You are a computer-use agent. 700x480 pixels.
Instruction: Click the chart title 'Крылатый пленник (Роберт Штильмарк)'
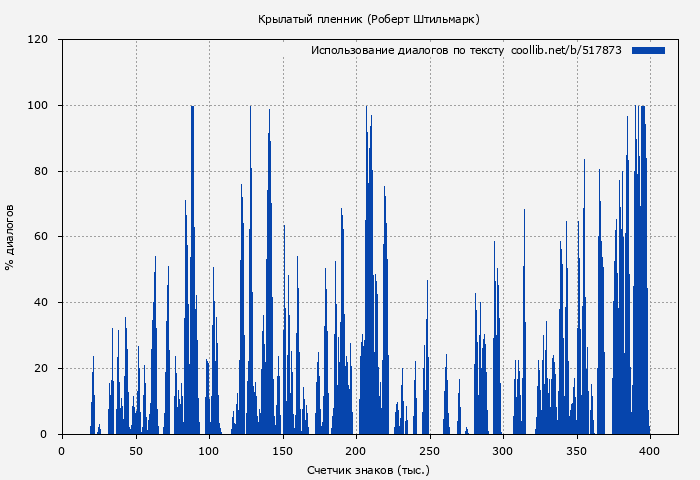368,19
